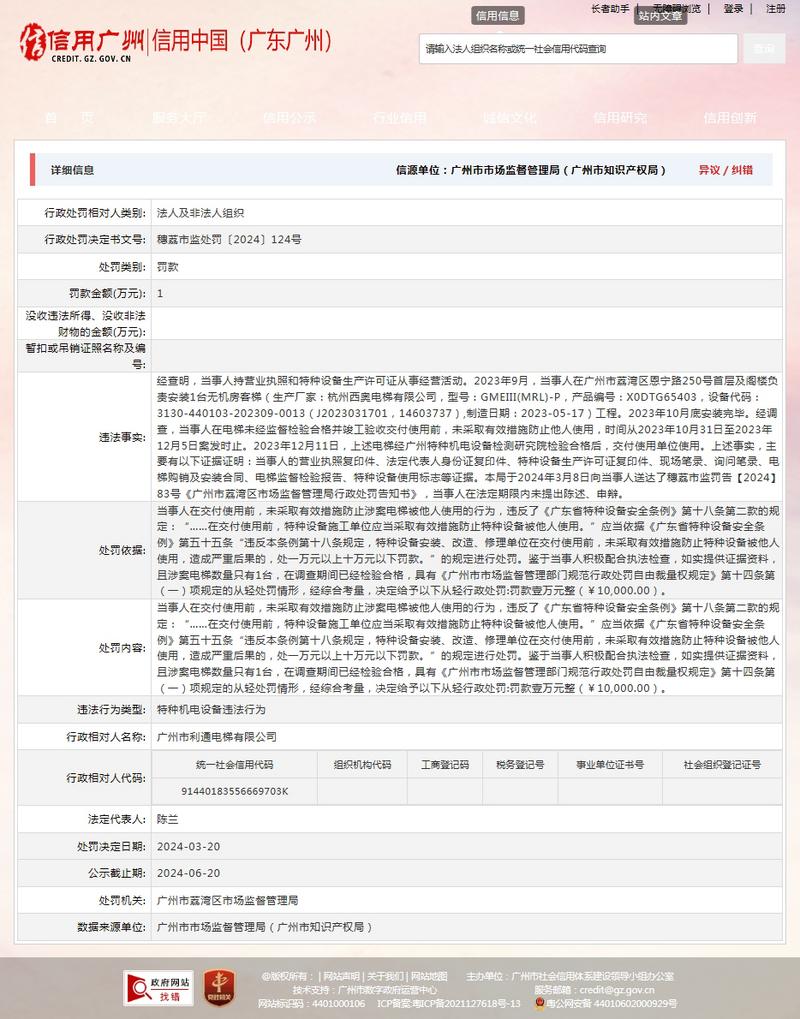Click the 公示截止期 row label
The height and width of the screenshot is (1019, 800).
point(117,873)
